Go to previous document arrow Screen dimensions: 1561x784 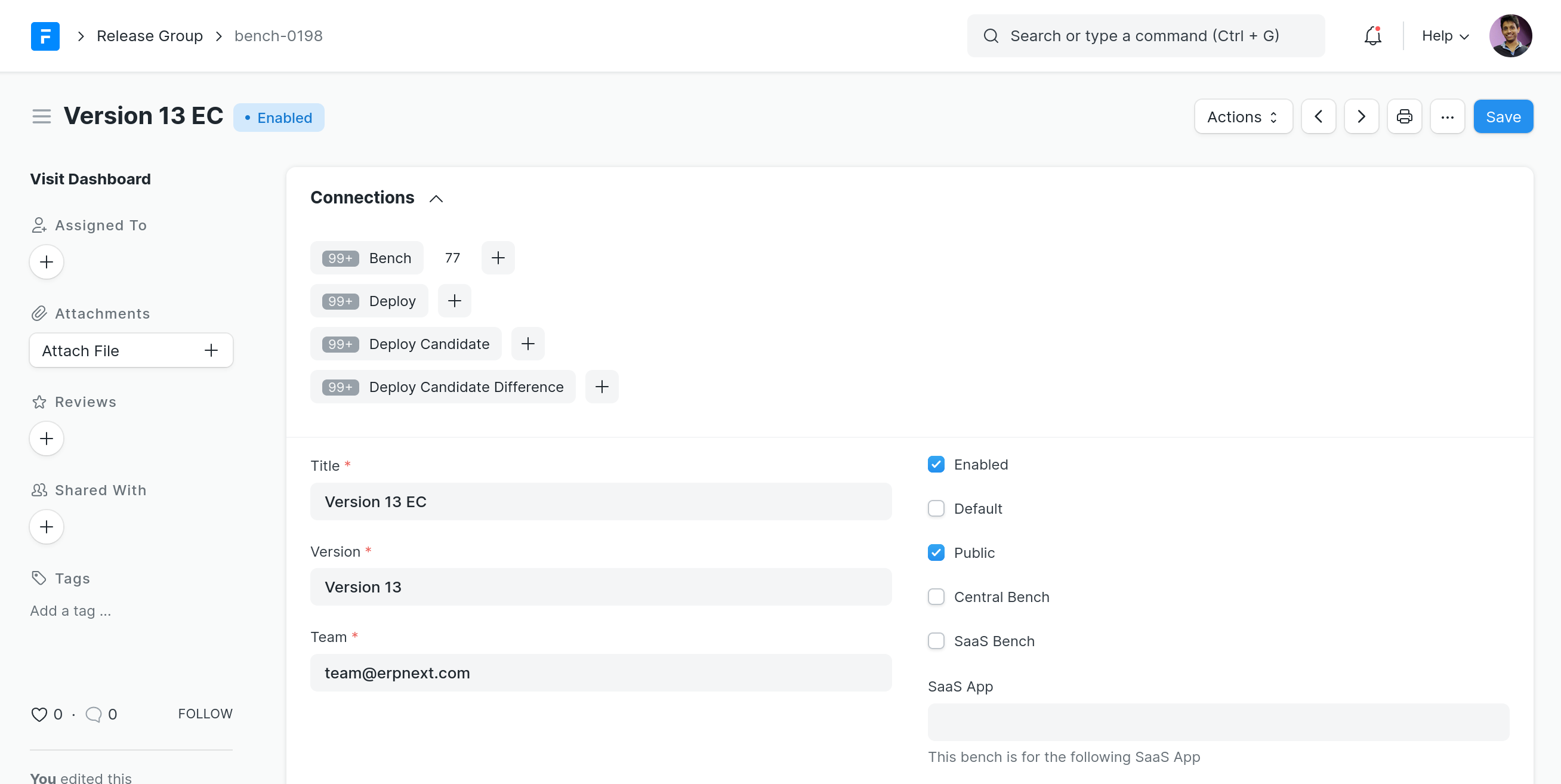1319,116
